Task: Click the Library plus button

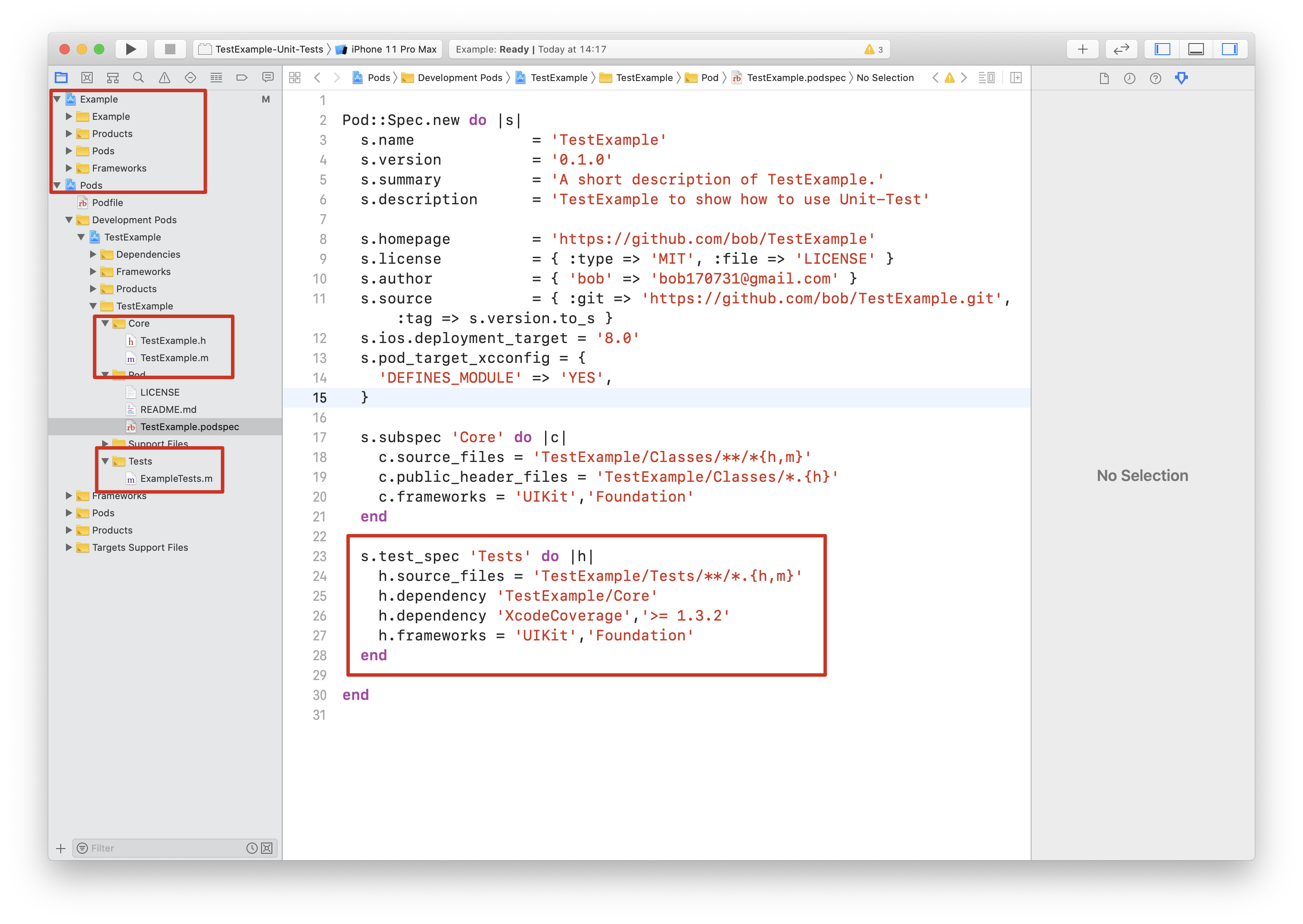Action: [x=1082, y=49]
